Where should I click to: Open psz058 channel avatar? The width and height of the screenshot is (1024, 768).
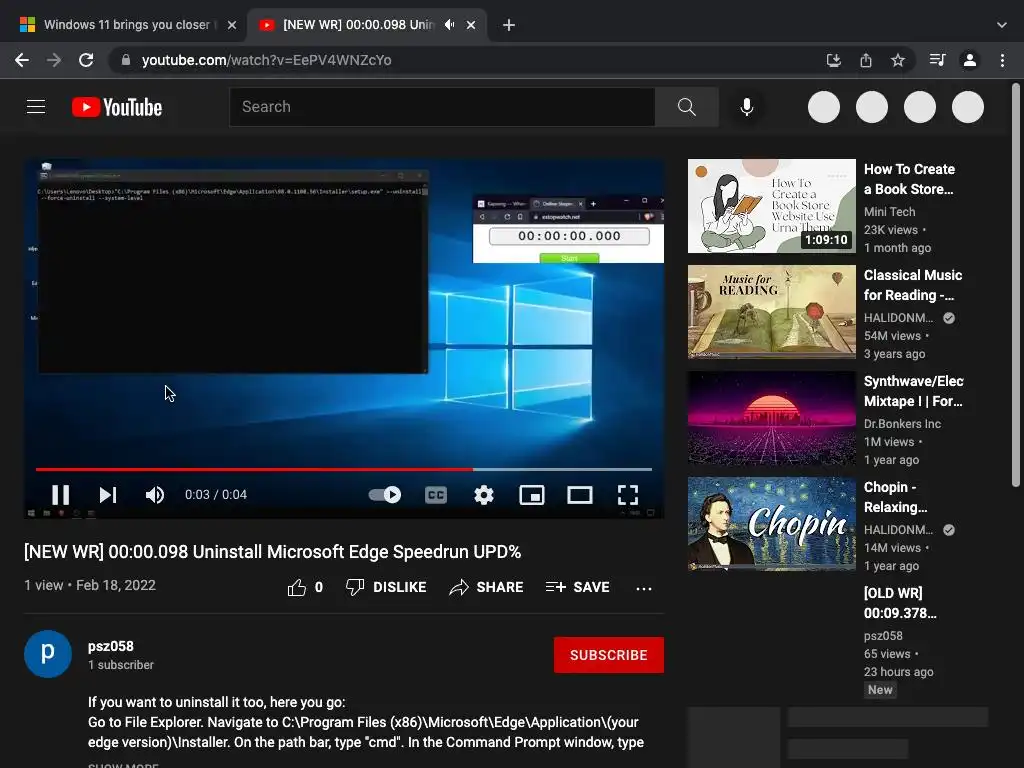pyautogui.click(x=48, y=654)
